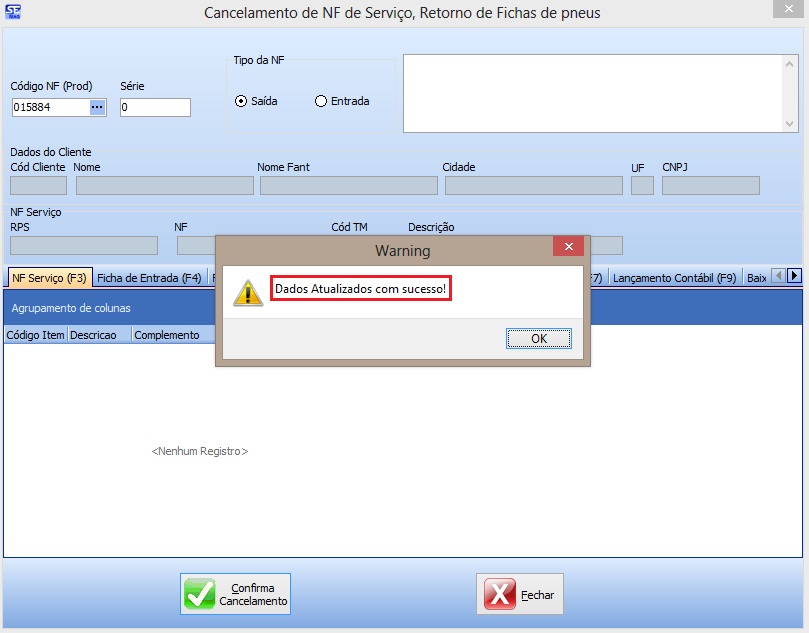Select the Entrada radio button
The width and height of the screenshot is (809, 633).
(x=321, y=101)
